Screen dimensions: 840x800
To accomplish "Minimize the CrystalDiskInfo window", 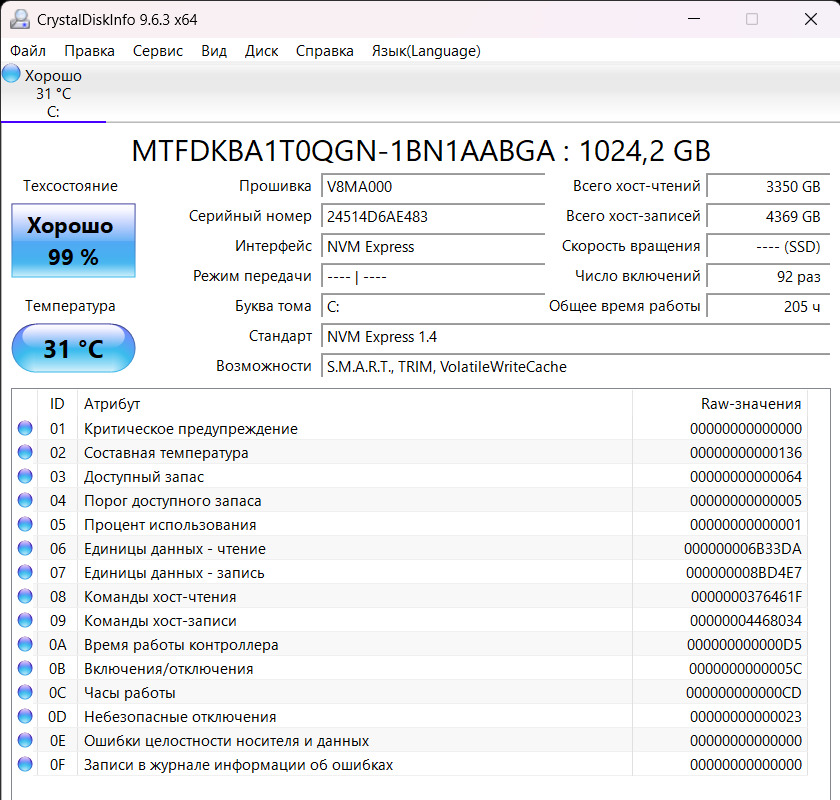I will point(694,19).
